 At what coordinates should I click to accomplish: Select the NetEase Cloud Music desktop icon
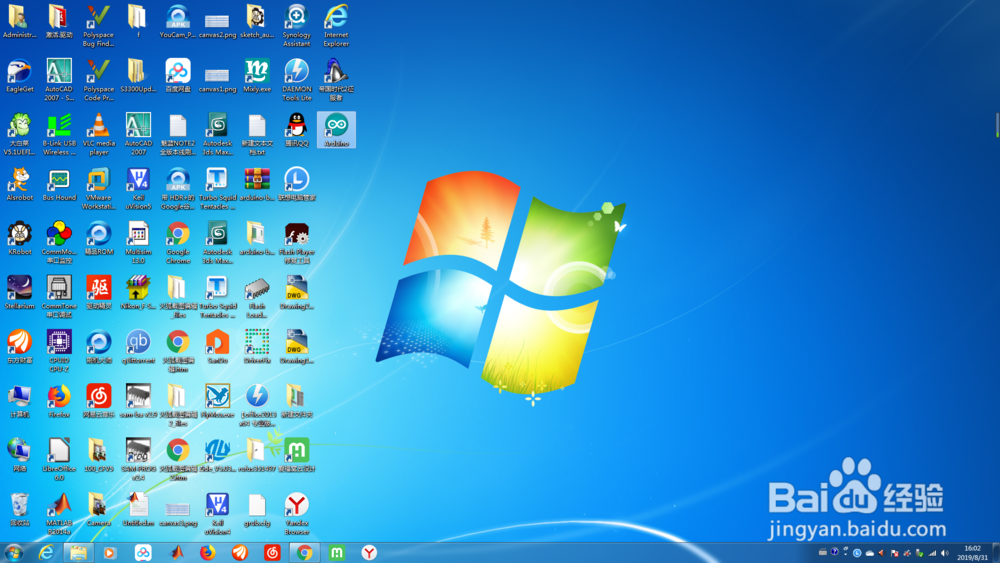click(98, 401)
